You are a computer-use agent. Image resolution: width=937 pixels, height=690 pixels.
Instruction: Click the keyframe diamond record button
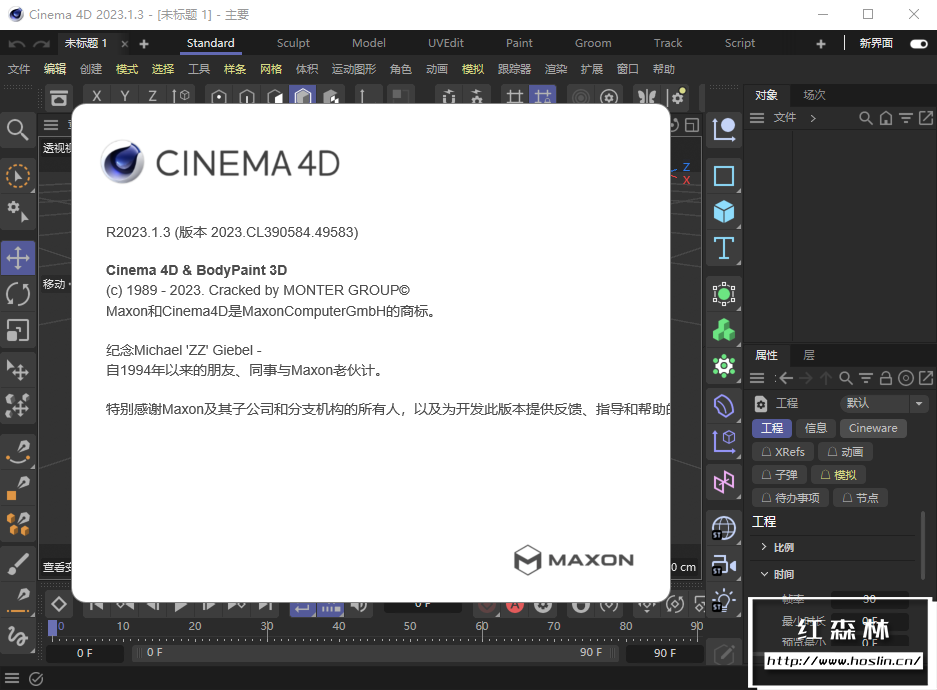tap(59, 605)
